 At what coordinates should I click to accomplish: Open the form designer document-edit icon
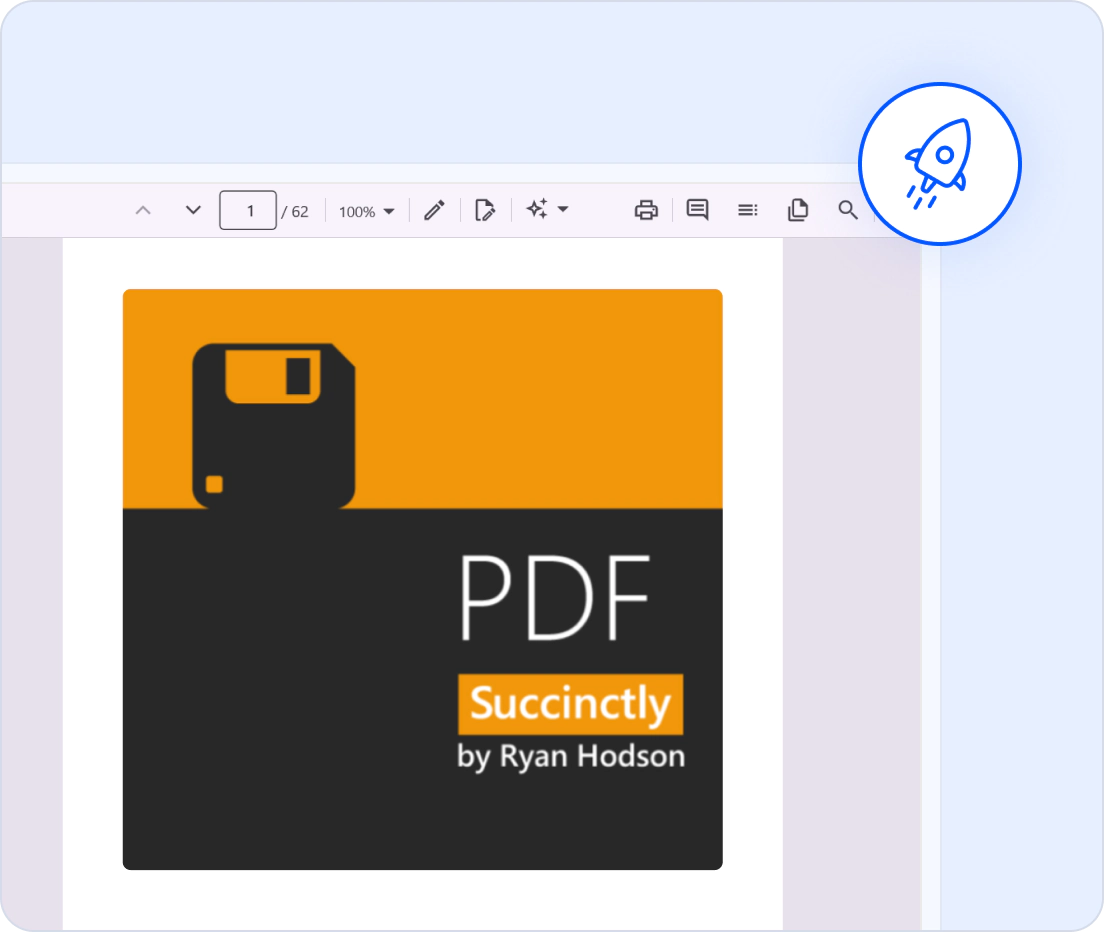[x=484, y=210]
